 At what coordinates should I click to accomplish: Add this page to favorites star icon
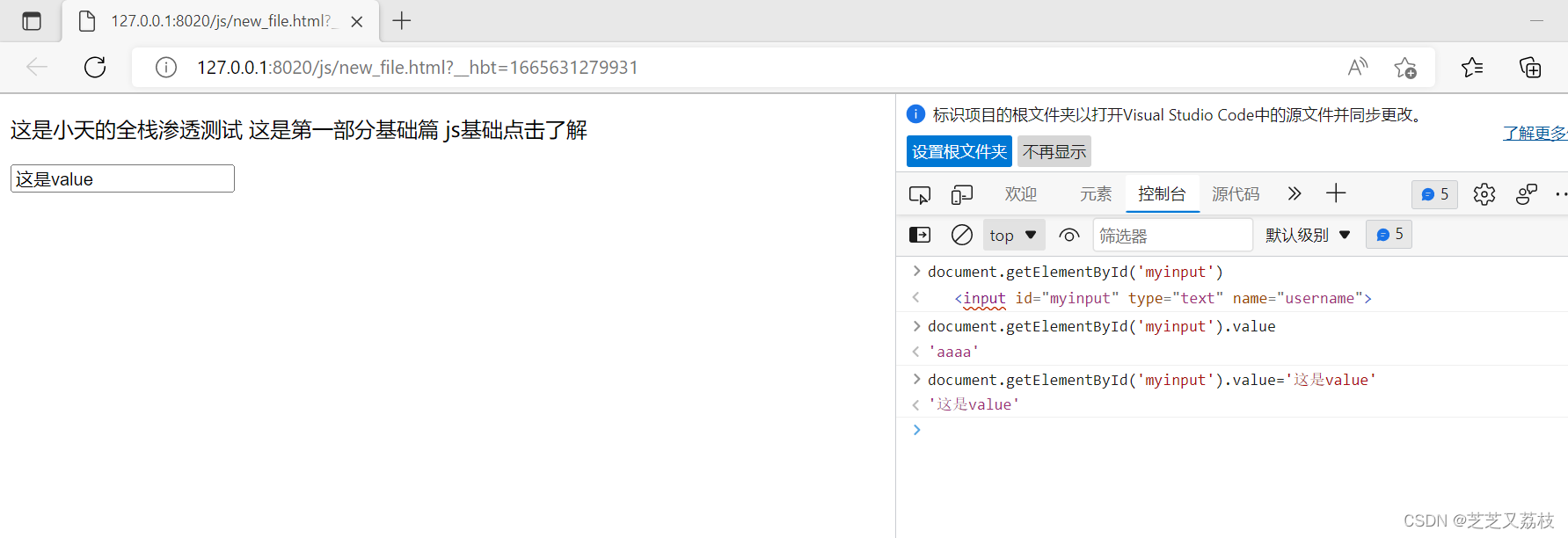1405,68
